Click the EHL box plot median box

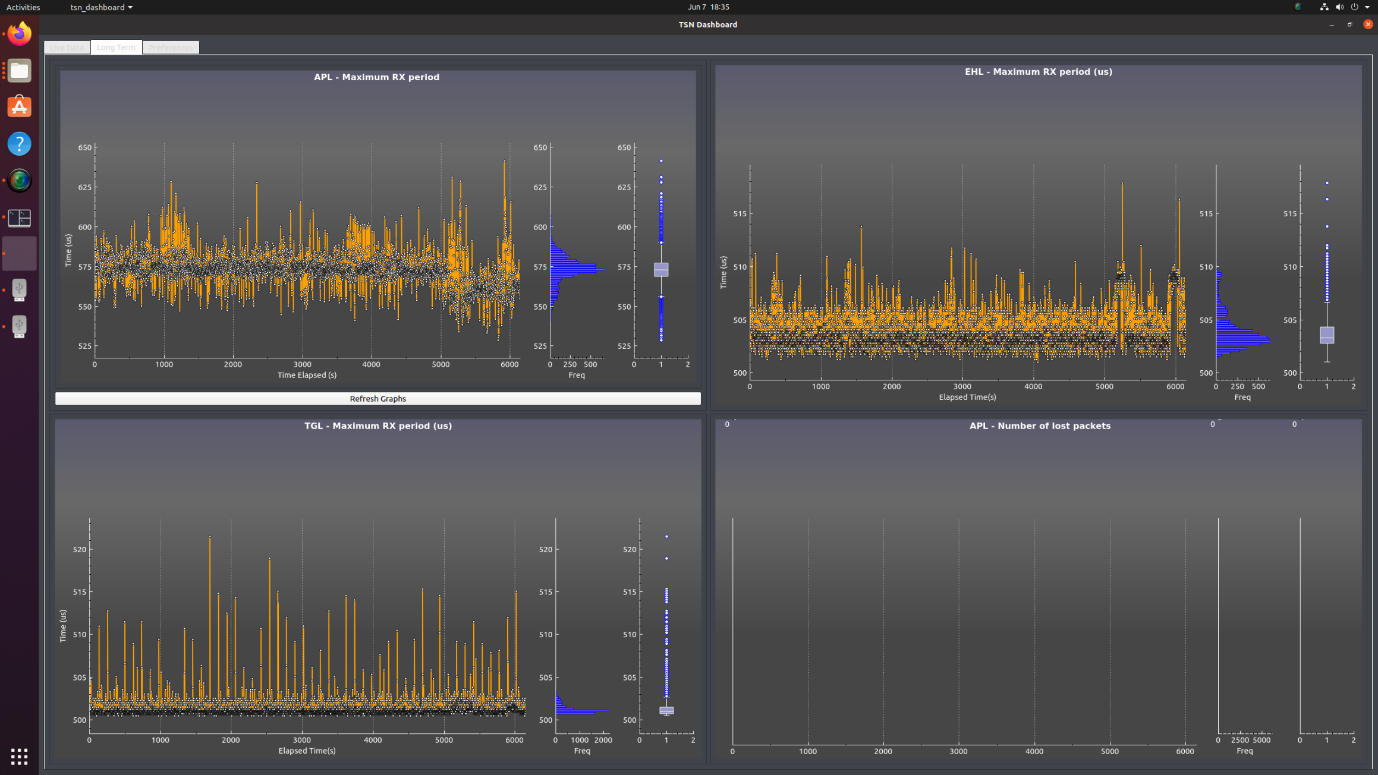(x=1327, y=335)
